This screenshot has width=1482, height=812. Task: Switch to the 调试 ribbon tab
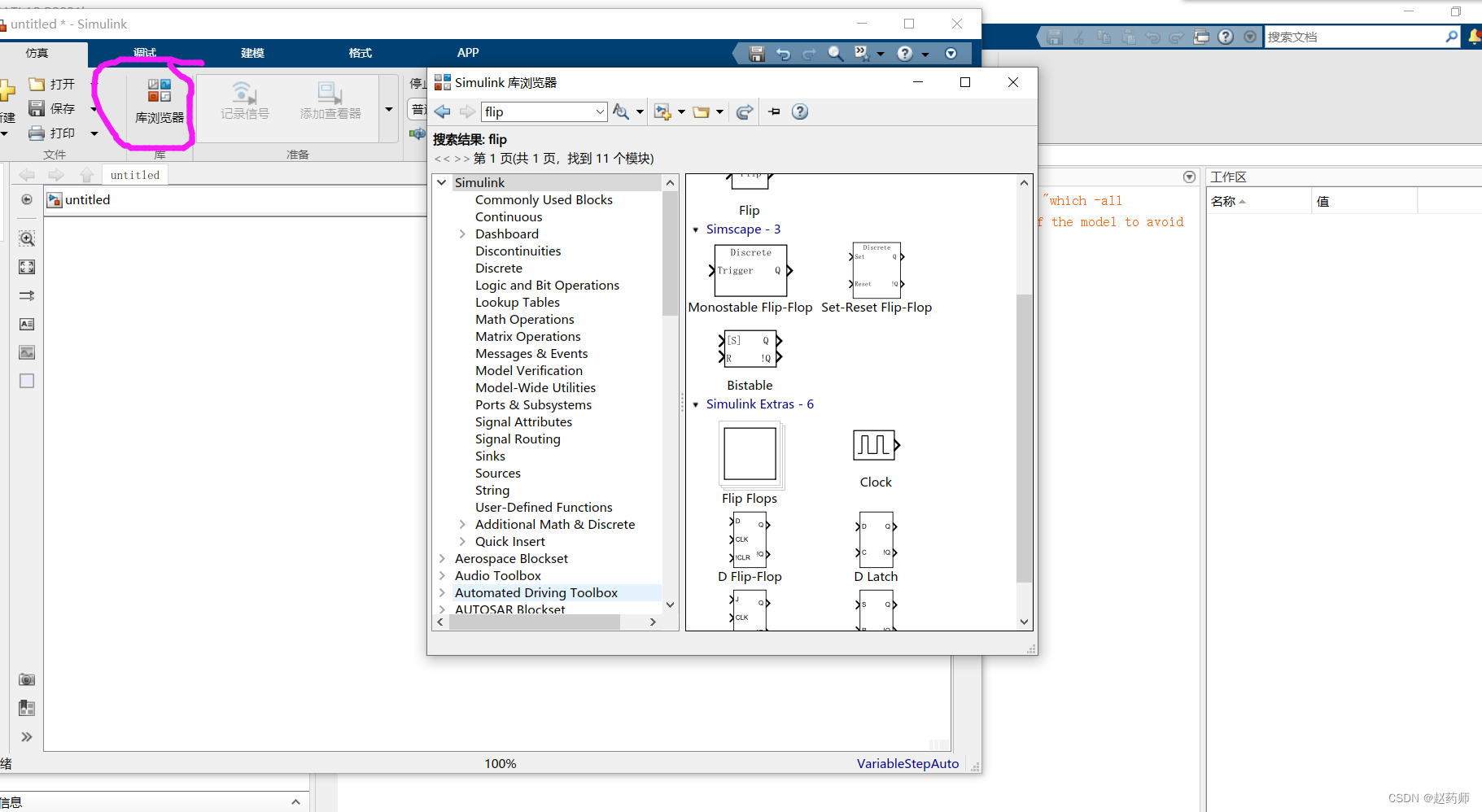(x=145, y=53)
